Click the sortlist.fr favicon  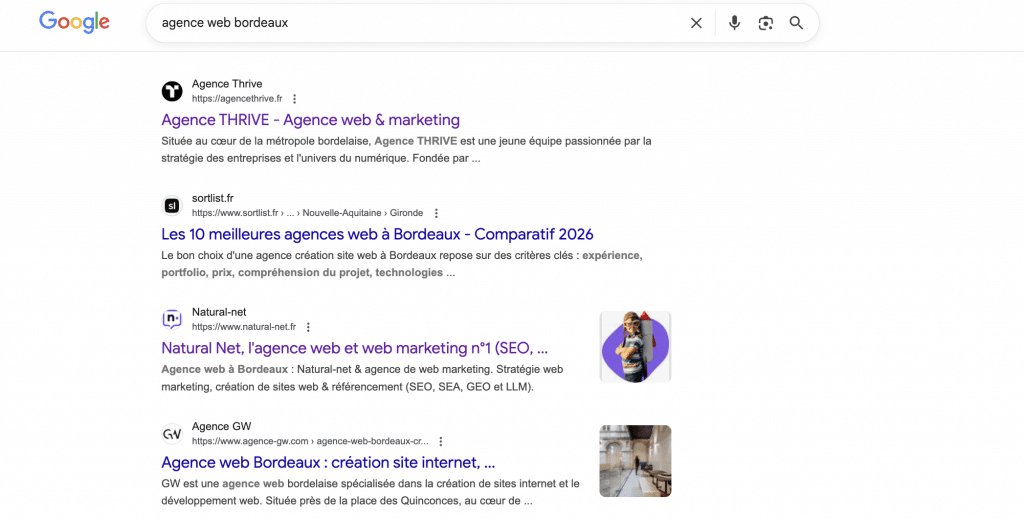coord(172,205)
